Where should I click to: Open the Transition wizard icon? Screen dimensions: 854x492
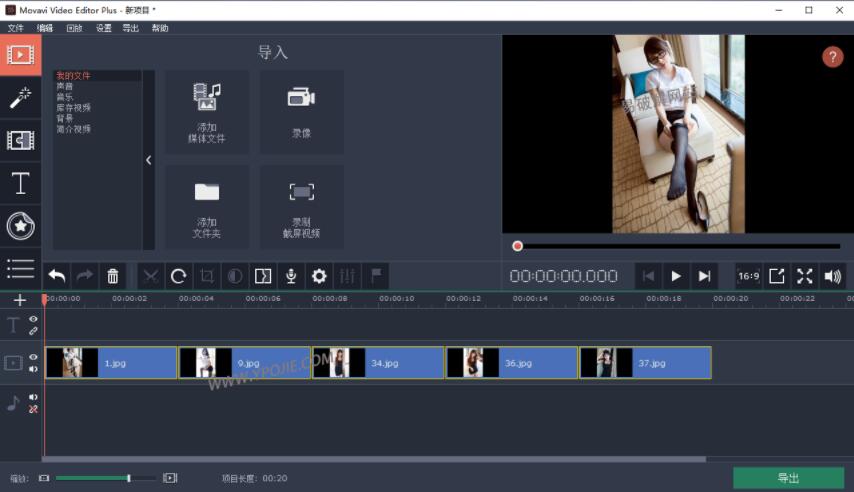click(x=263, y=276)
